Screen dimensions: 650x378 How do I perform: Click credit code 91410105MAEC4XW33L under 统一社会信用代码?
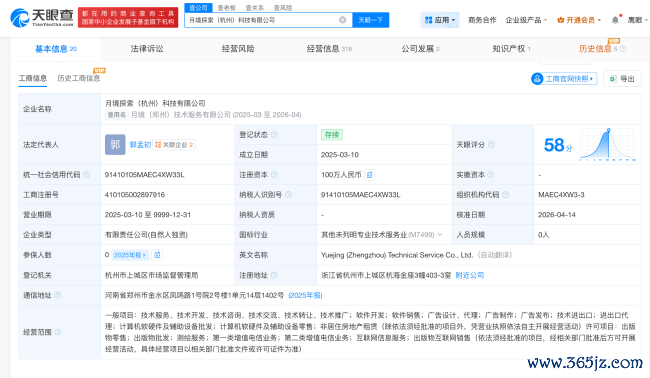click(x=144, y=174)
